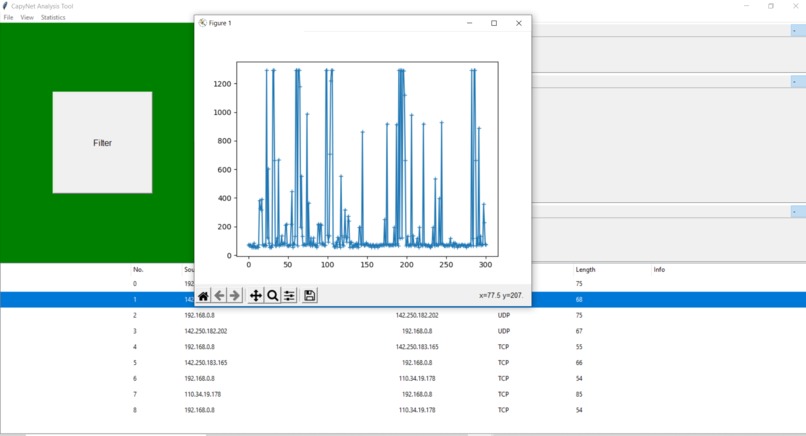
Task: Click protocol UDP cell in row 2
Action: (503, 315)
